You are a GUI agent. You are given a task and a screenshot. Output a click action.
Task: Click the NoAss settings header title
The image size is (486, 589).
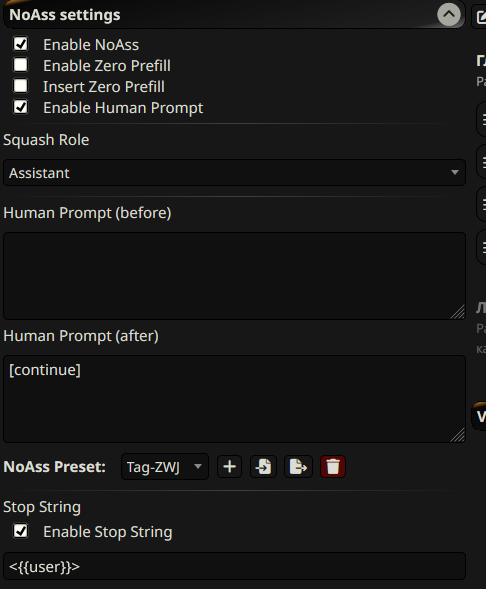pos(65,15)
